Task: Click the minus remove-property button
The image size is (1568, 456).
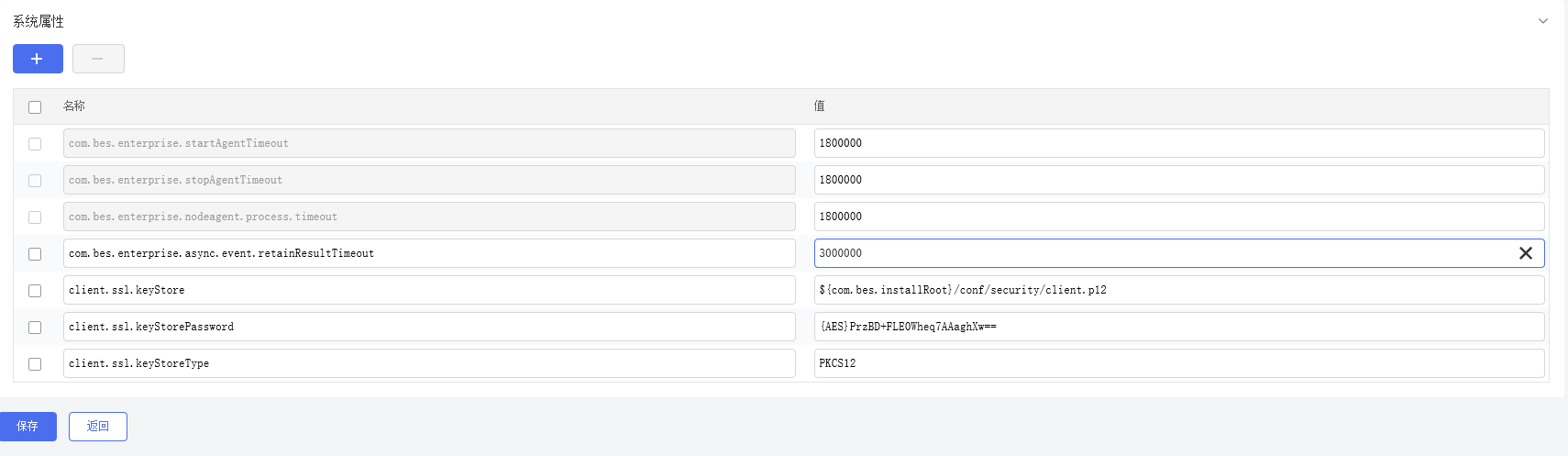Action: click(x=98, y=59)
